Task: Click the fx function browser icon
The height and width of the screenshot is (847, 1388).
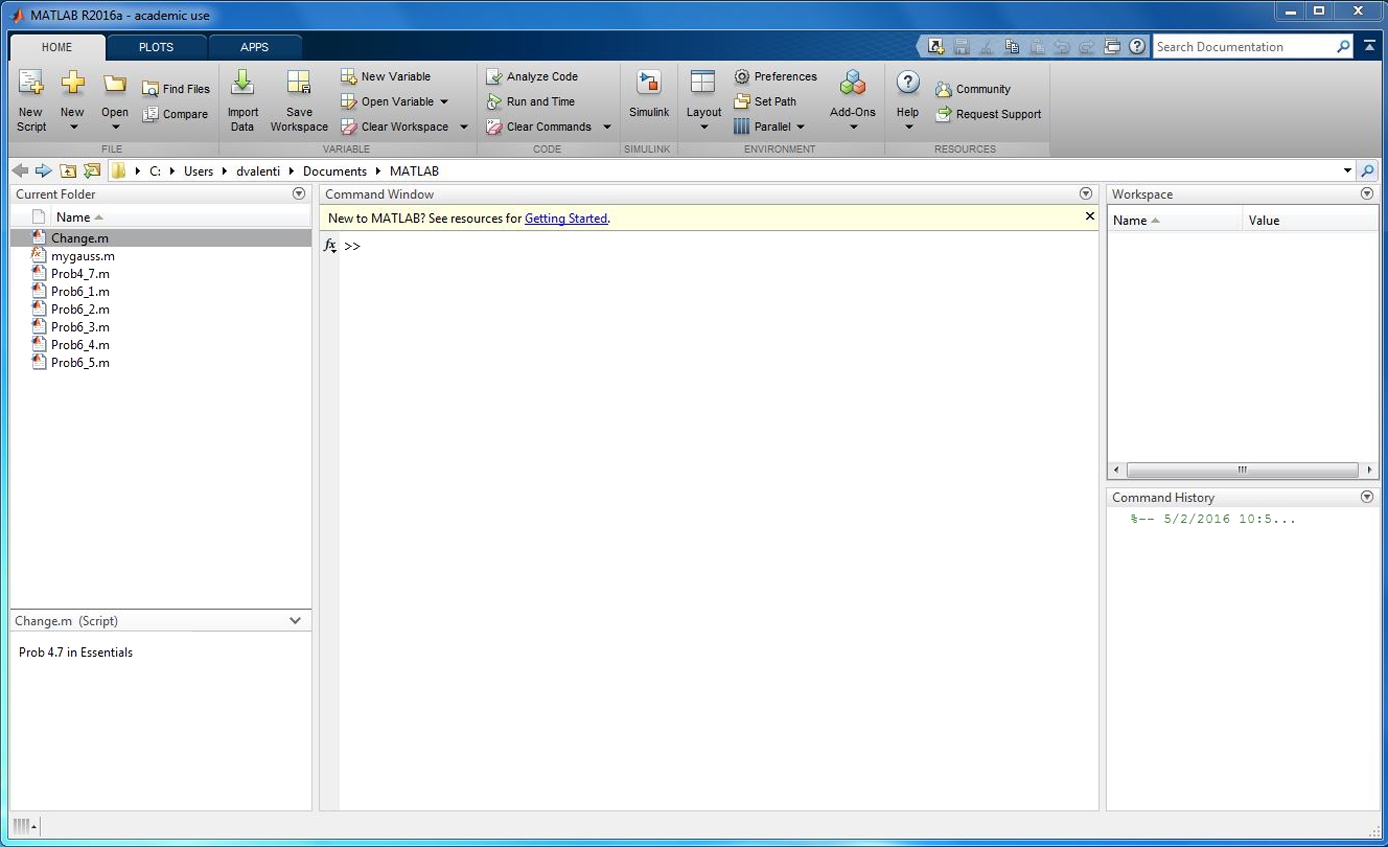Action: (330, 246)
